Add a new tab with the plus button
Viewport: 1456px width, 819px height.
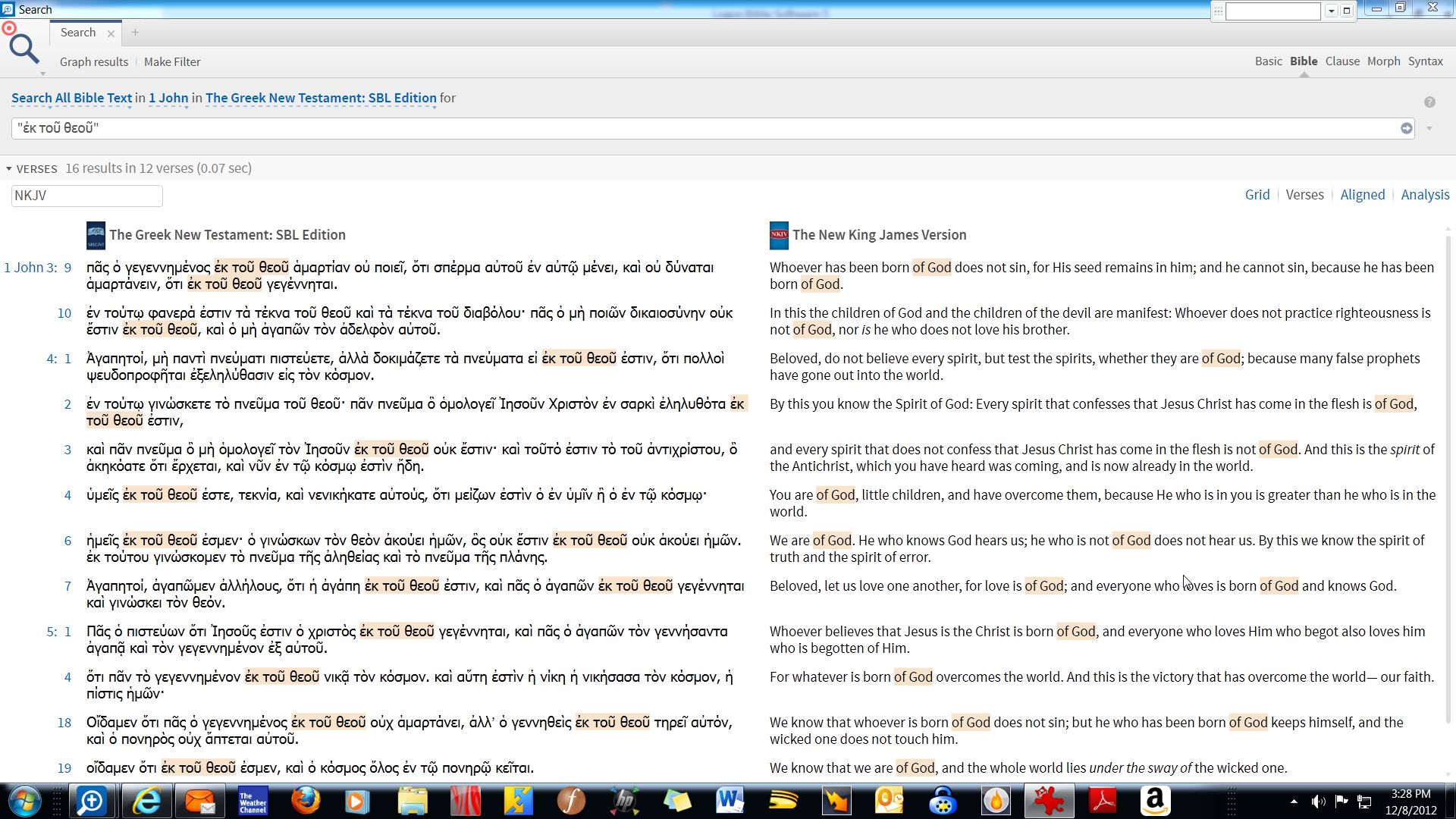click(x=135, y=33)
